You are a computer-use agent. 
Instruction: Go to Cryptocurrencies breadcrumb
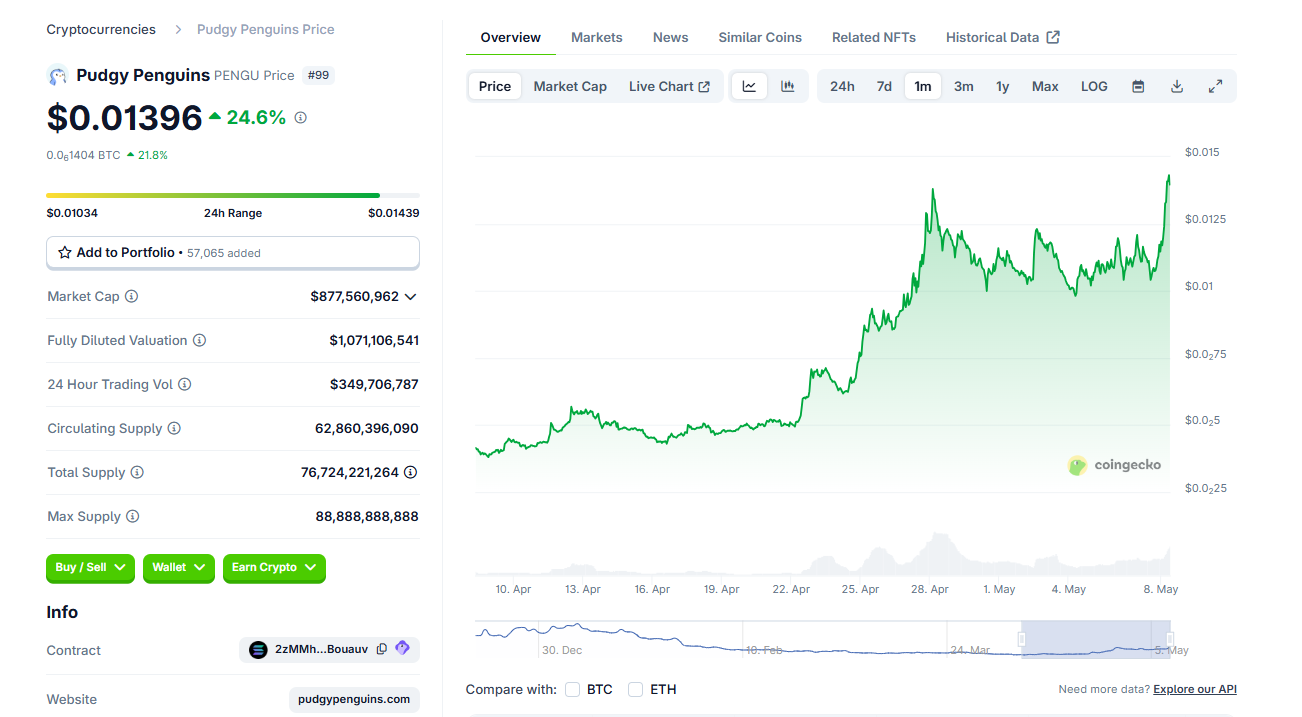[x=101, y=29]
